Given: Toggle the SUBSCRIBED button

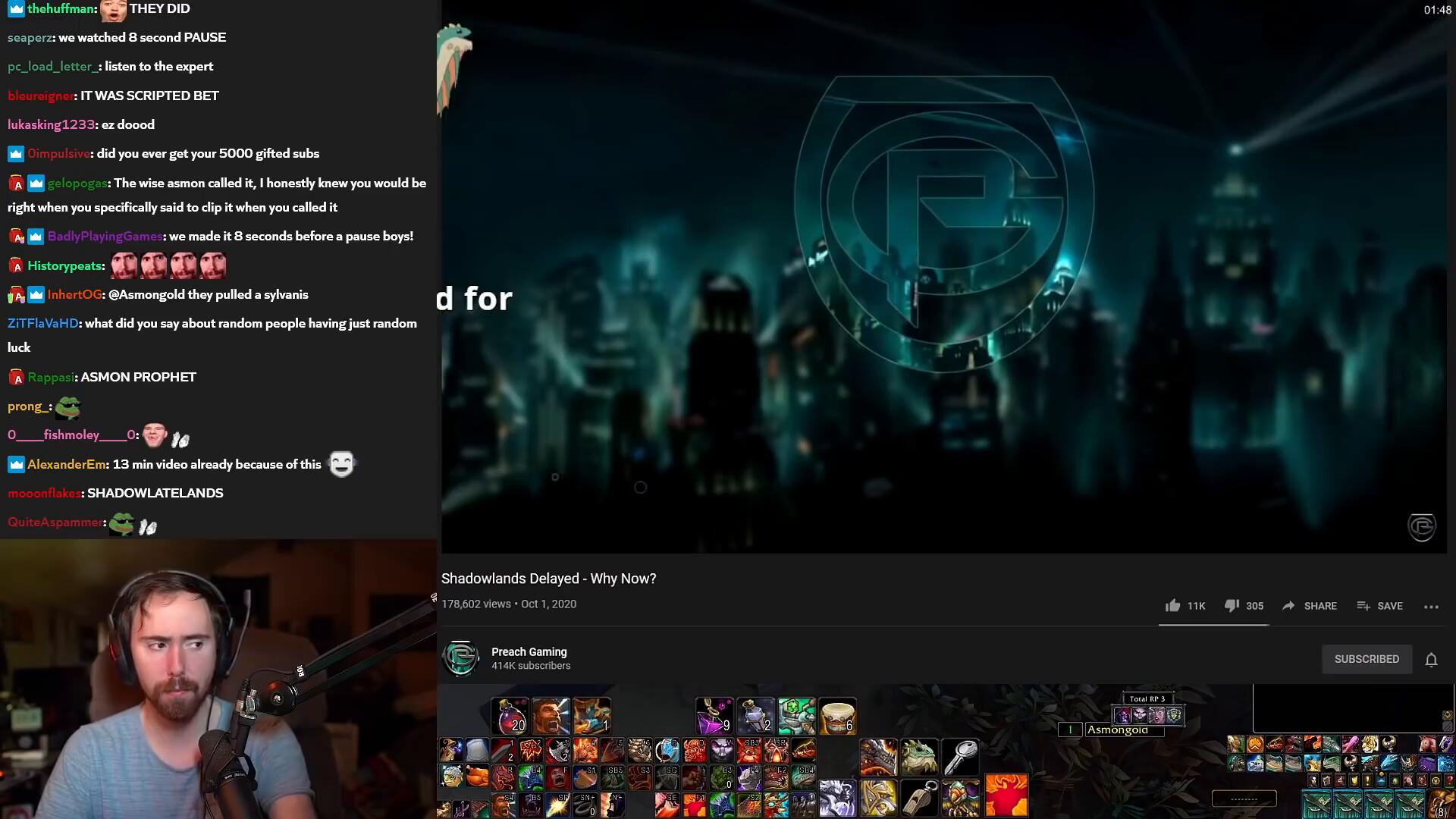Looking at the screenshot, I should 1367,659.
